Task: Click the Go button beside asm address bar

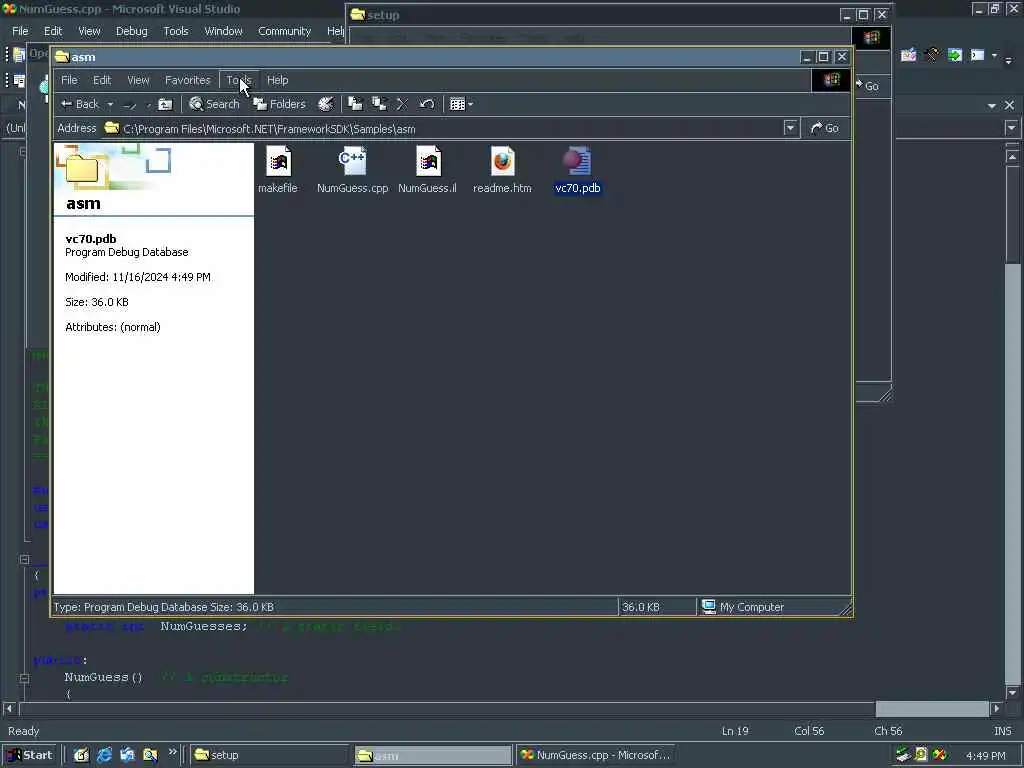Action: pyautogui.click(x=825, y=128)
